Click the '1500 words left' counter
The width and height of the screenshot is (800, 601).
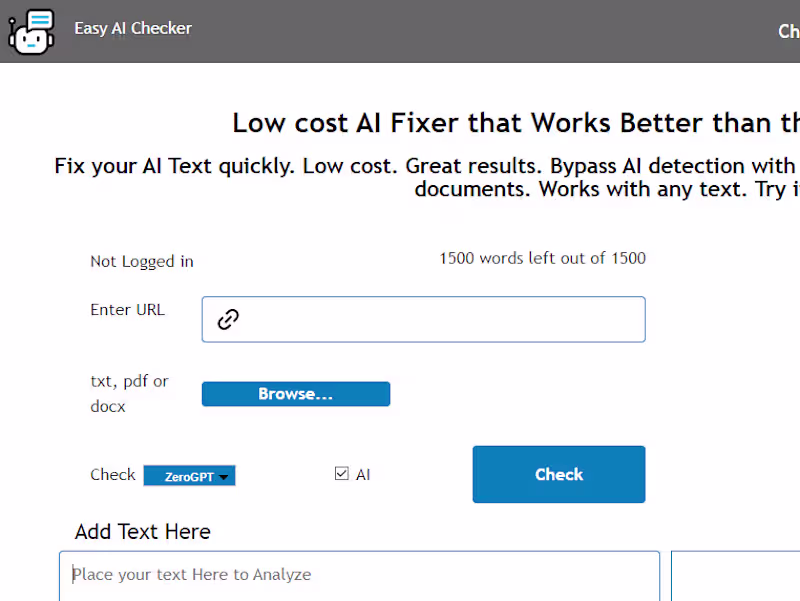542,258
